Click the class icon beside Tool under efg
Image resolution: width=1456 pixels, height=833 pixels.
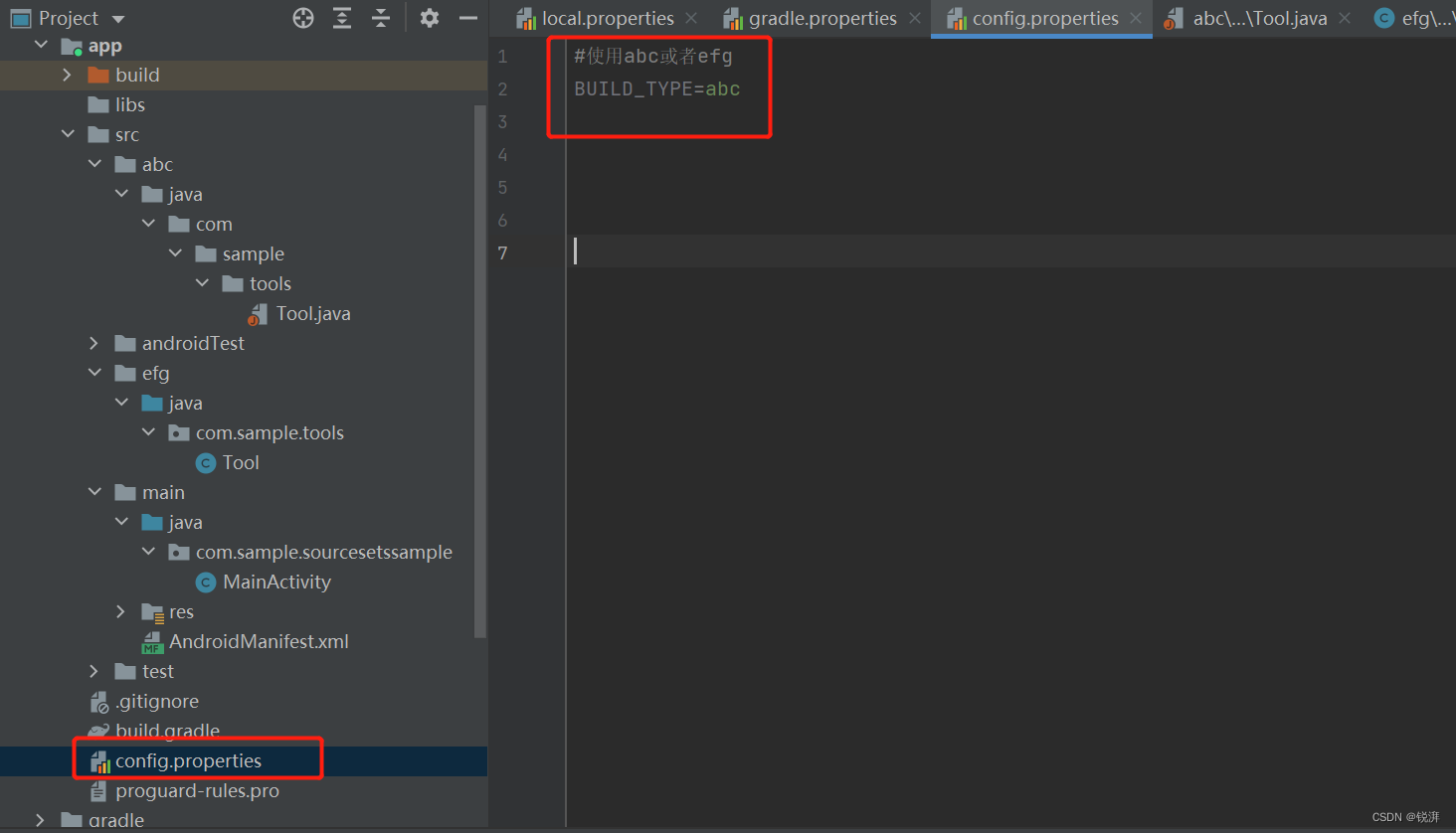[205, 462]
